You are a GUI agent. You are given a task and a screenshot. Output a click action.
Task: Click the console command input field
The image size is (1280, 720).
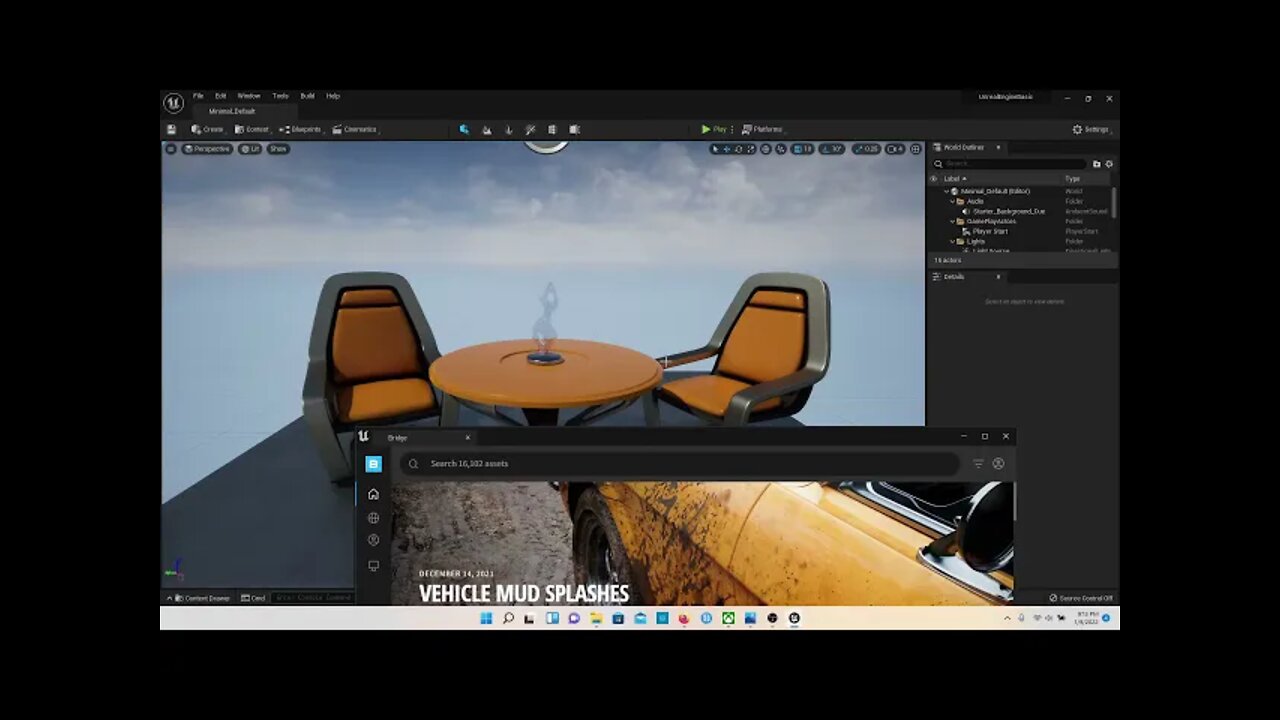coord(314,598)
